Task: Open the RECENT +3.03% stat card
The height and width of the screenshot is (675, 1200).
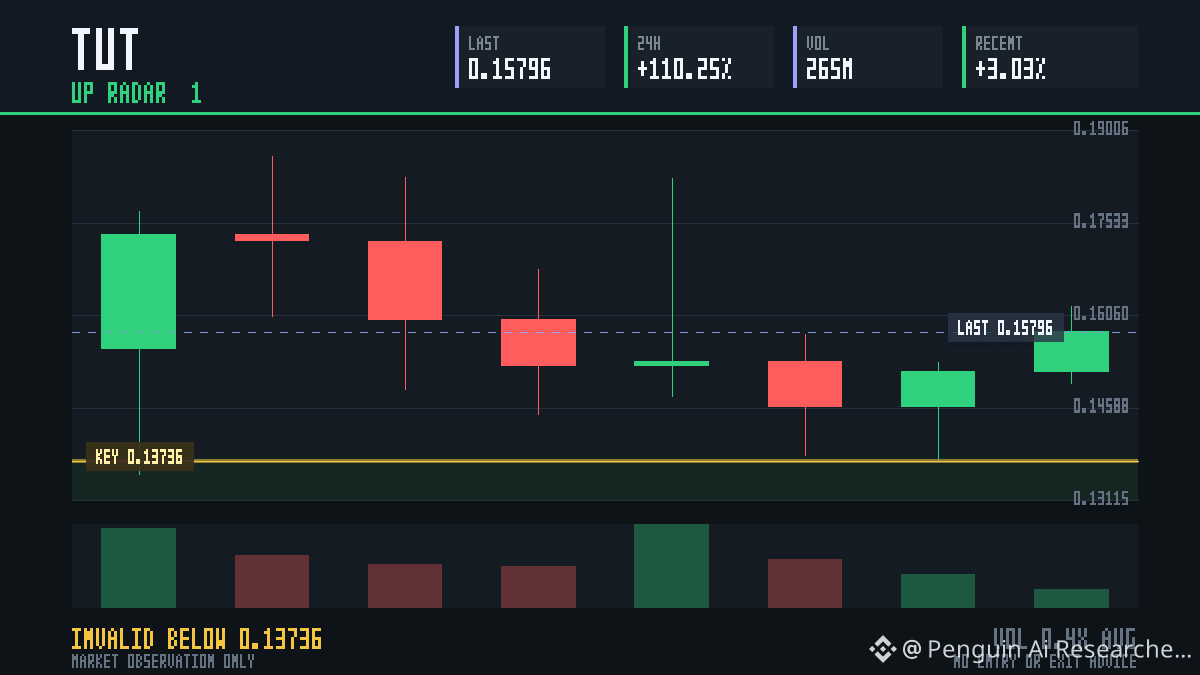Action: click(x=1050, y=57)
